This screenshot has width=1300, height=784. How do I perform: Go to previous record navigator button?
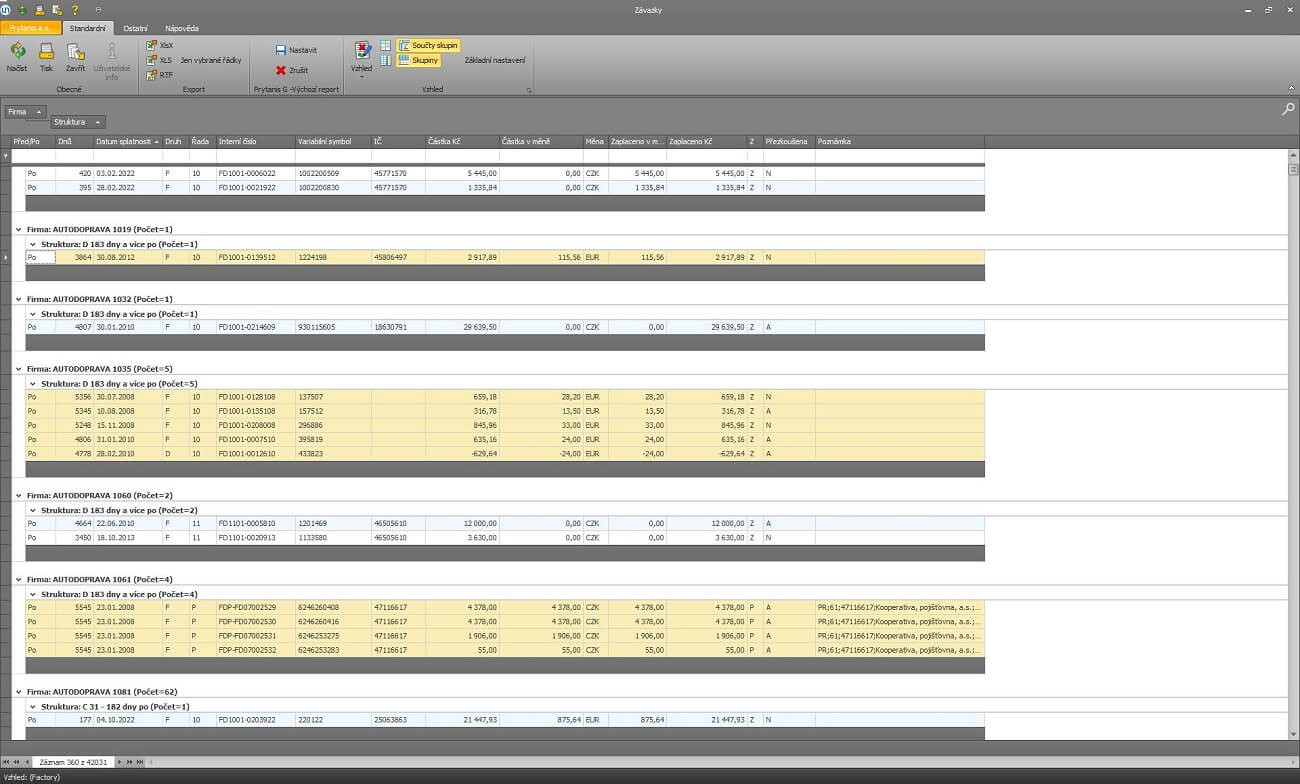[25, 762]
